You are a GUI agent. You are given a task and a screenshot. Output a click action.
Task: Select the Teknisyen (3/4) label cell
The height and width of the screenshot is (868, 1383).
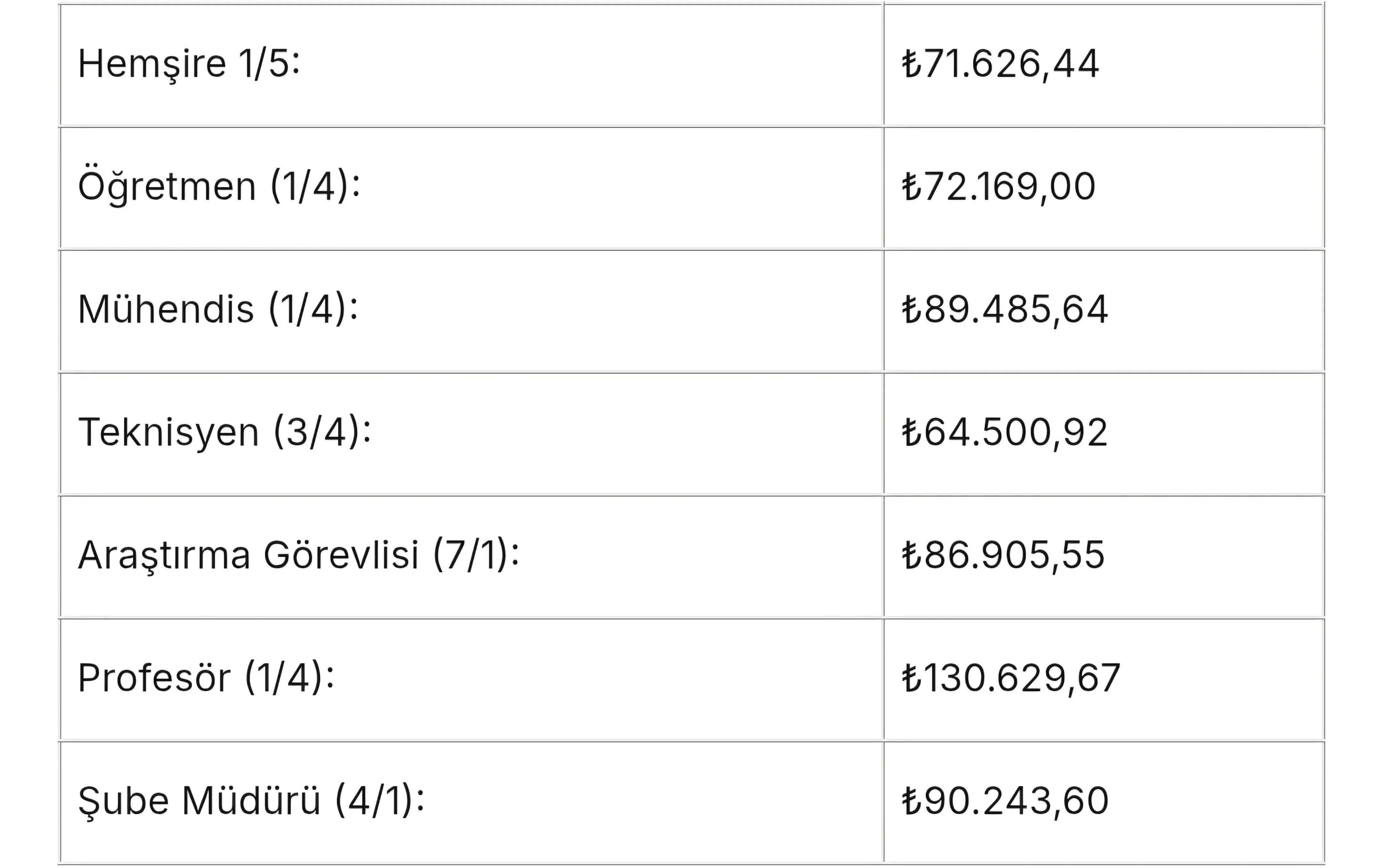224,432
